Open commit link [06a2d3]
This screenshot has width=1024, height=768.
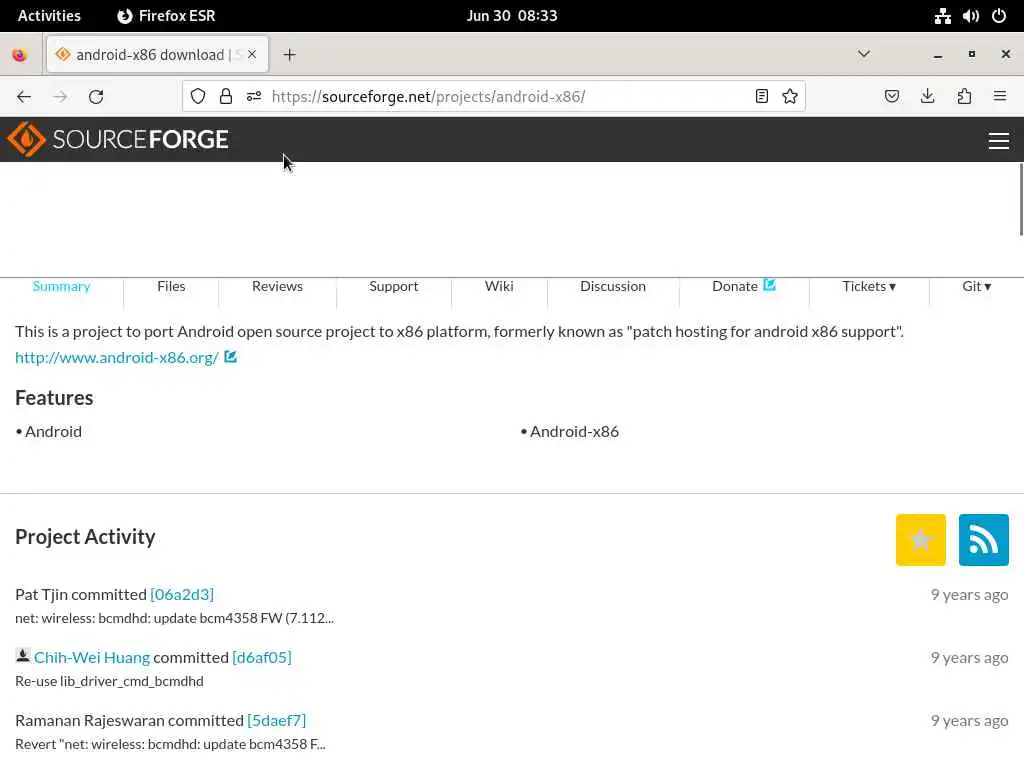coord(182,594)
